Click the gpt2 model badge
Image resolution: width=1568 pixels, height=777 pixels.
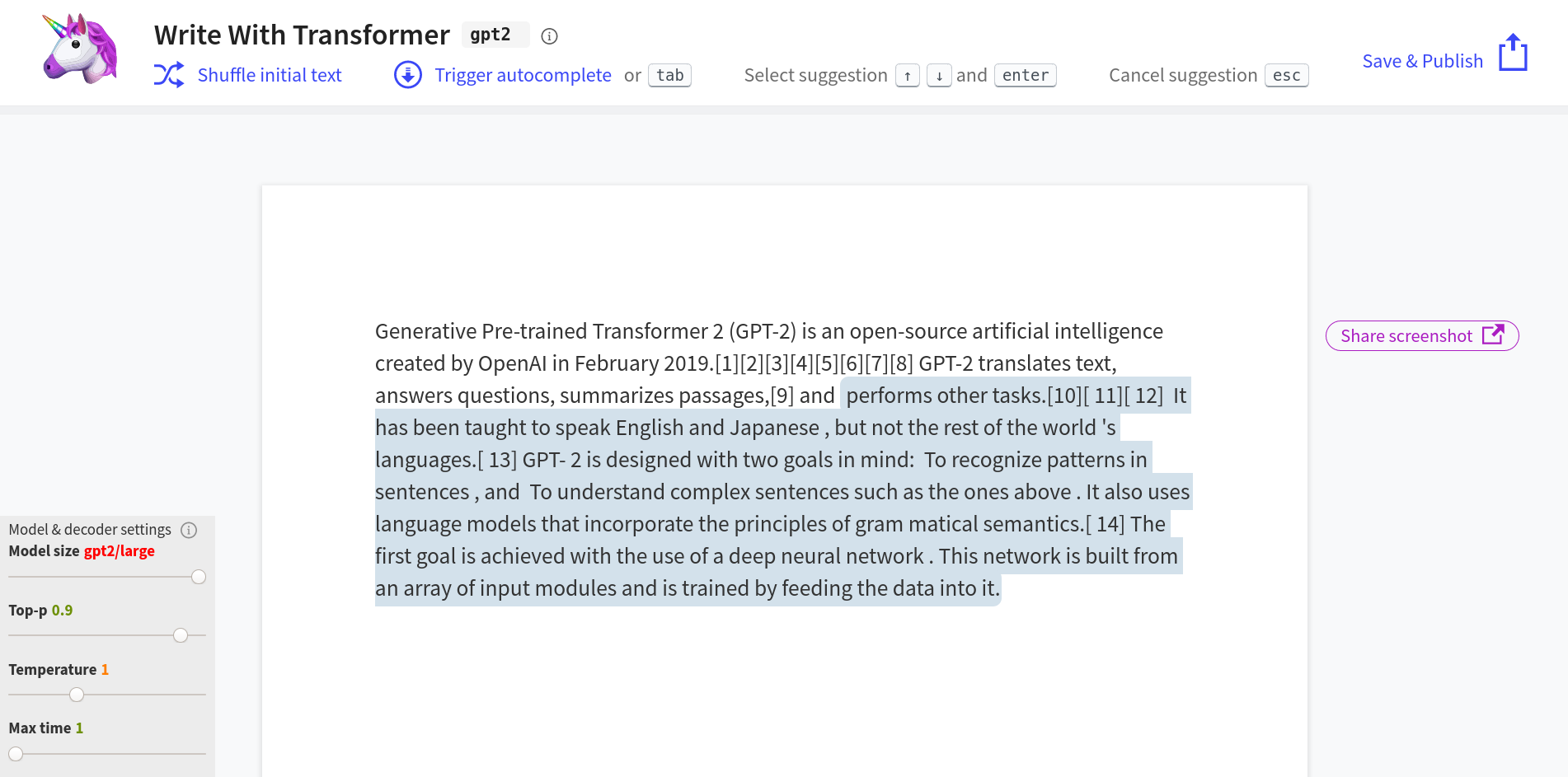coord(491,35)
